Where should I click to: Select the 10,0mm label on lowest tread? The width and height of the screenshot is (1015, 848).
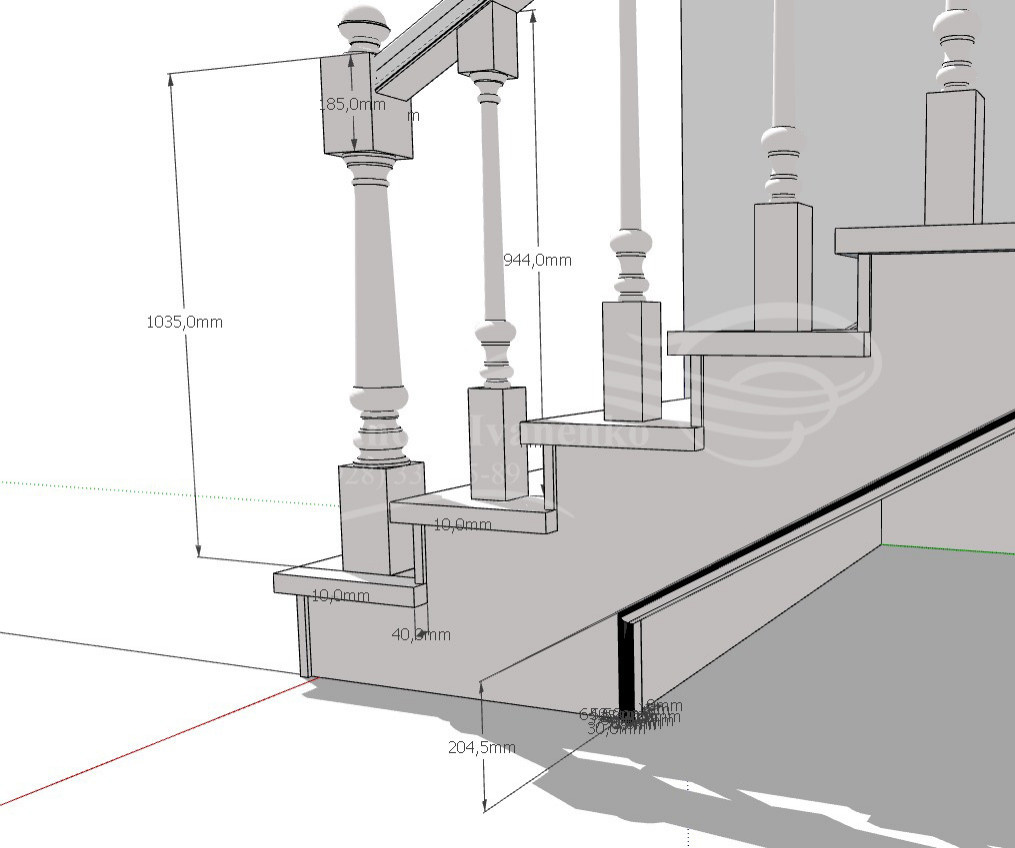point(340,596)
